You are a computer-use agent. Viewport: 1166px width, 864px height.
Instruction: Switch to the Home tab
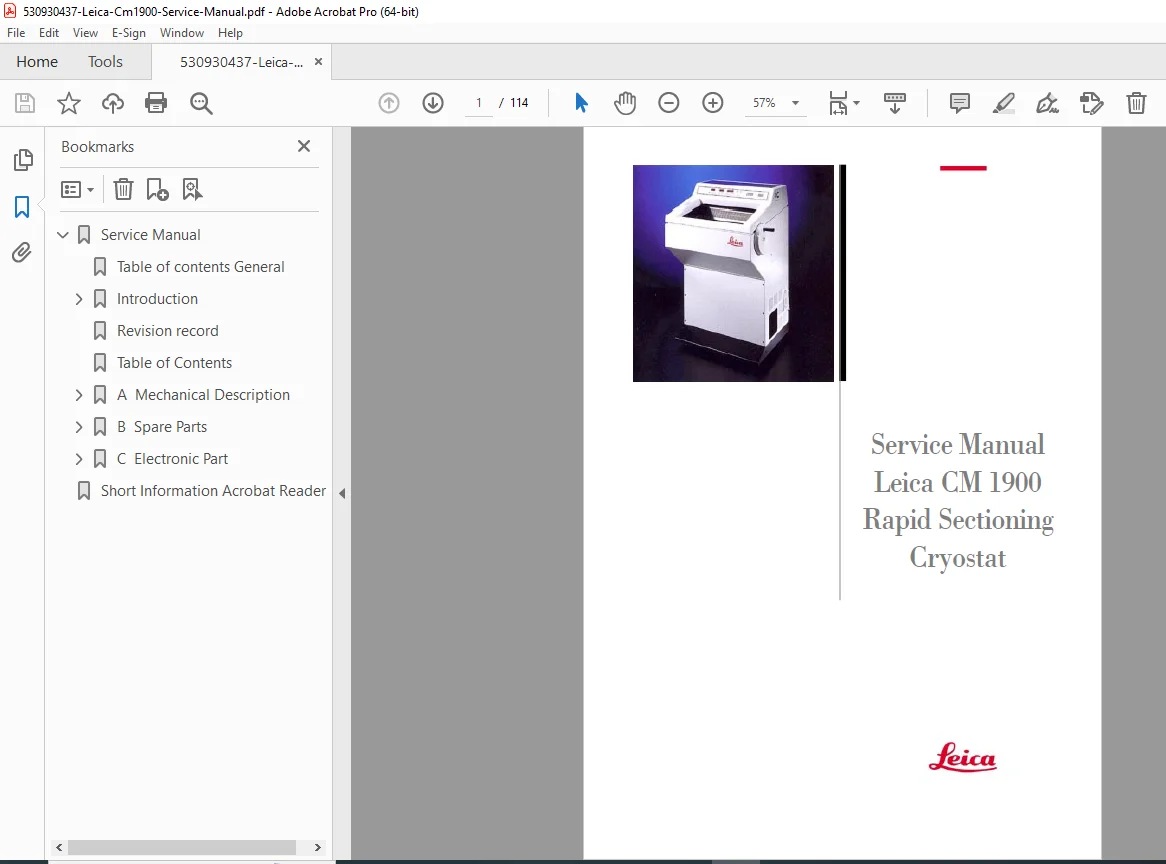(37, 62)
